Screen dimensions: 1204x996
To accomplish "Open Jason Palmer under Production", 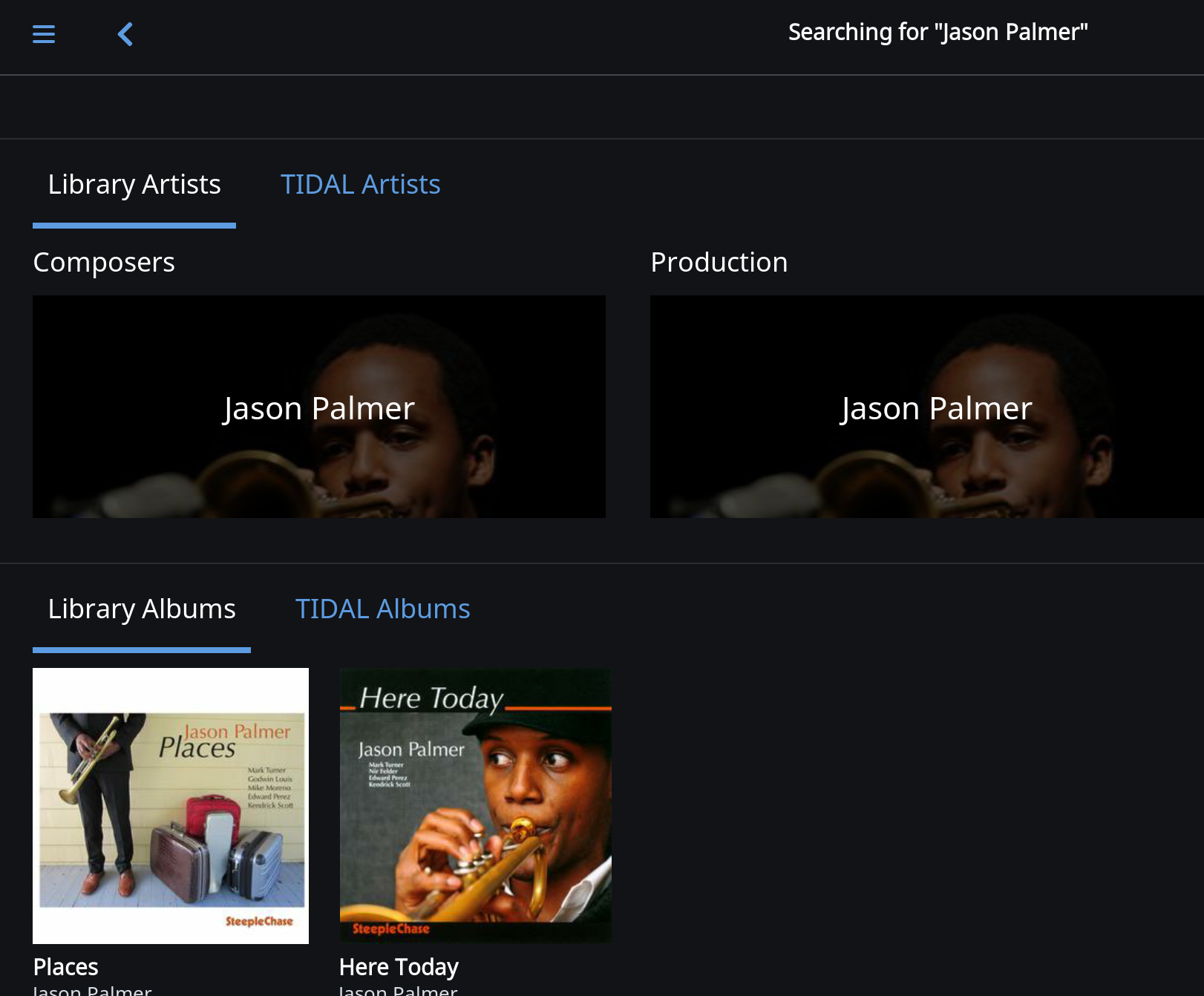I will coord(927,407).
